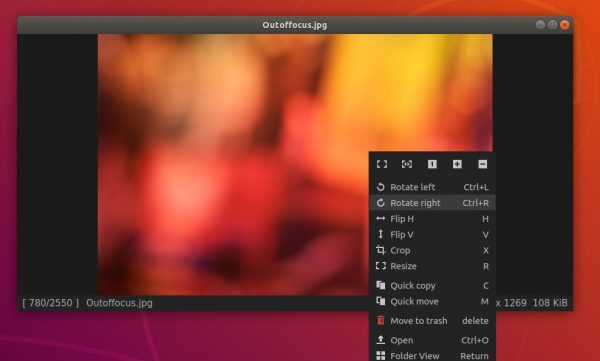600x361 pixels.
Task: Click the [ 780/2550 ] image counter
Action: [x=51, y=303]
